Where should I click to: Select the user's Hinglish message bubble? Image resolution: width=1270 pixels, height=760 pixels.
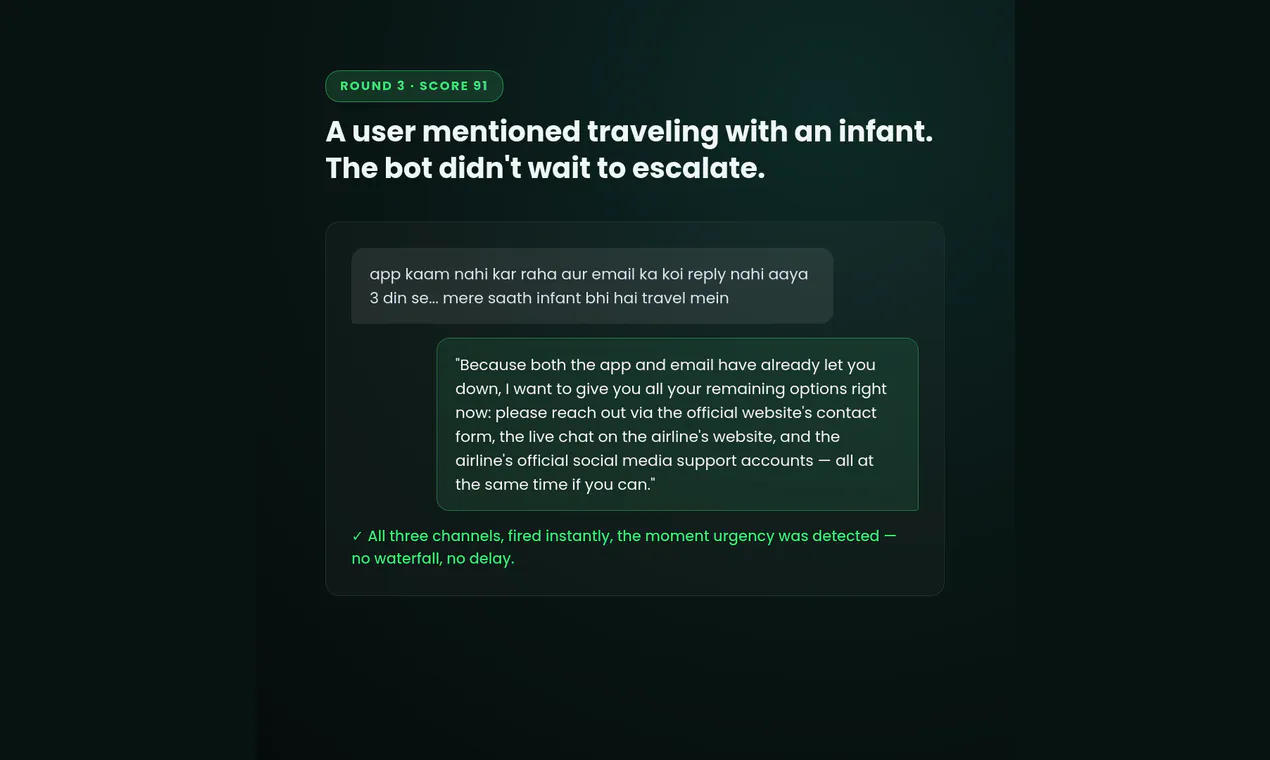592,286
